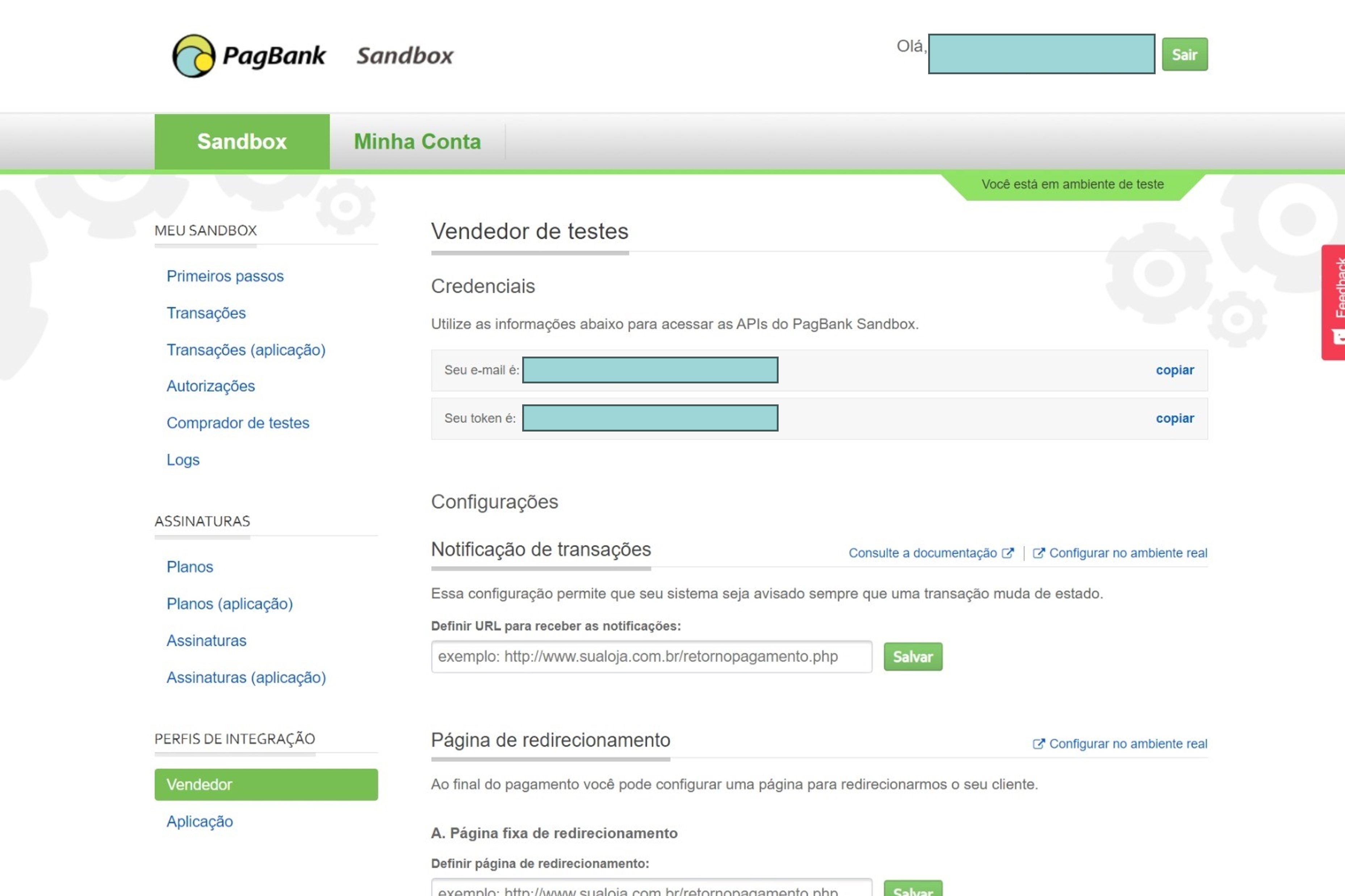Image resolution: width=1345 pixels, height=896 pixels.
Task: Switch to the Minha Conta tab
Action: tap(417, 142)
